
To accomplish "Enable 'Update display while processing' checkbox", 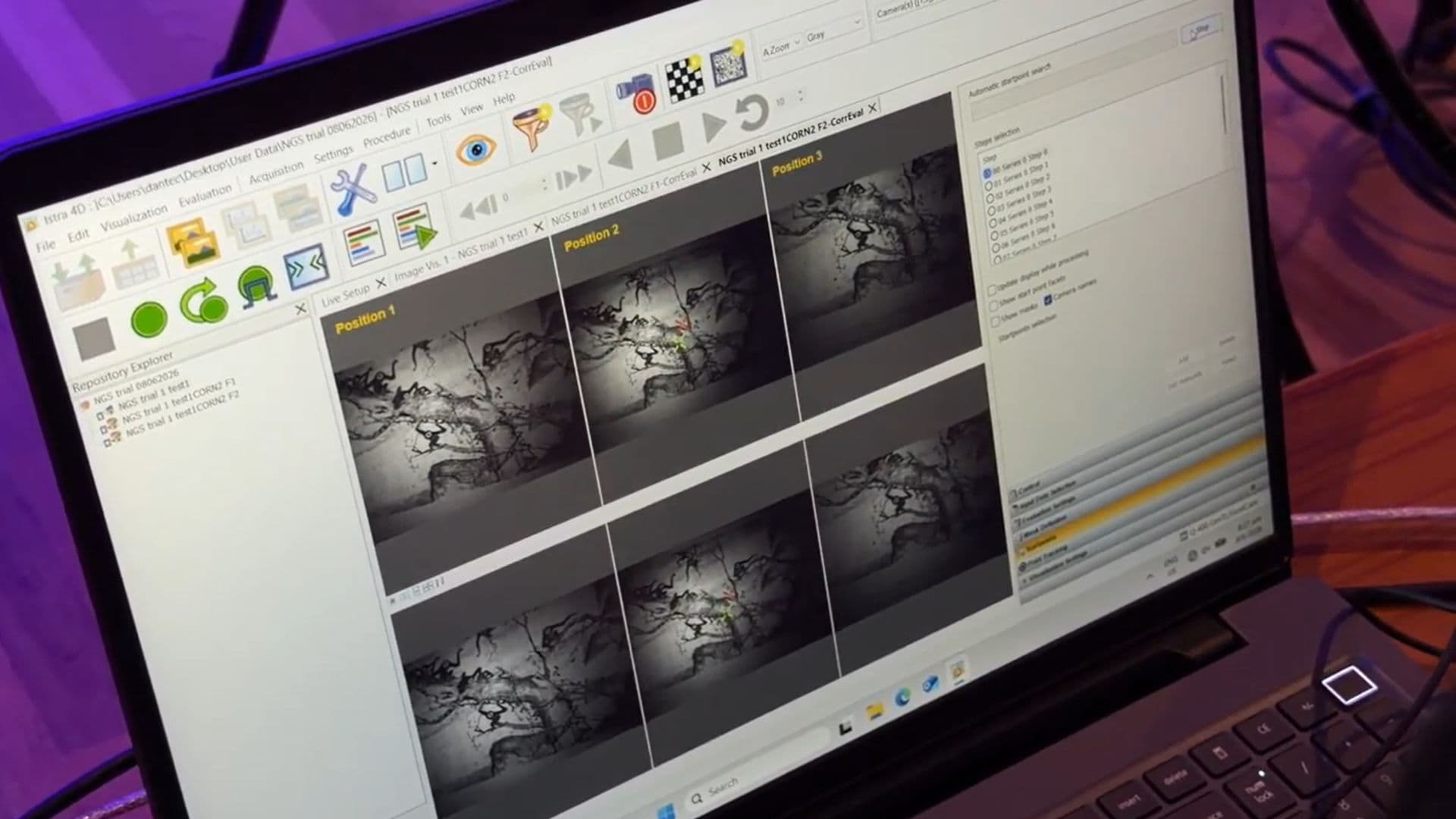I will pos(991,291).
